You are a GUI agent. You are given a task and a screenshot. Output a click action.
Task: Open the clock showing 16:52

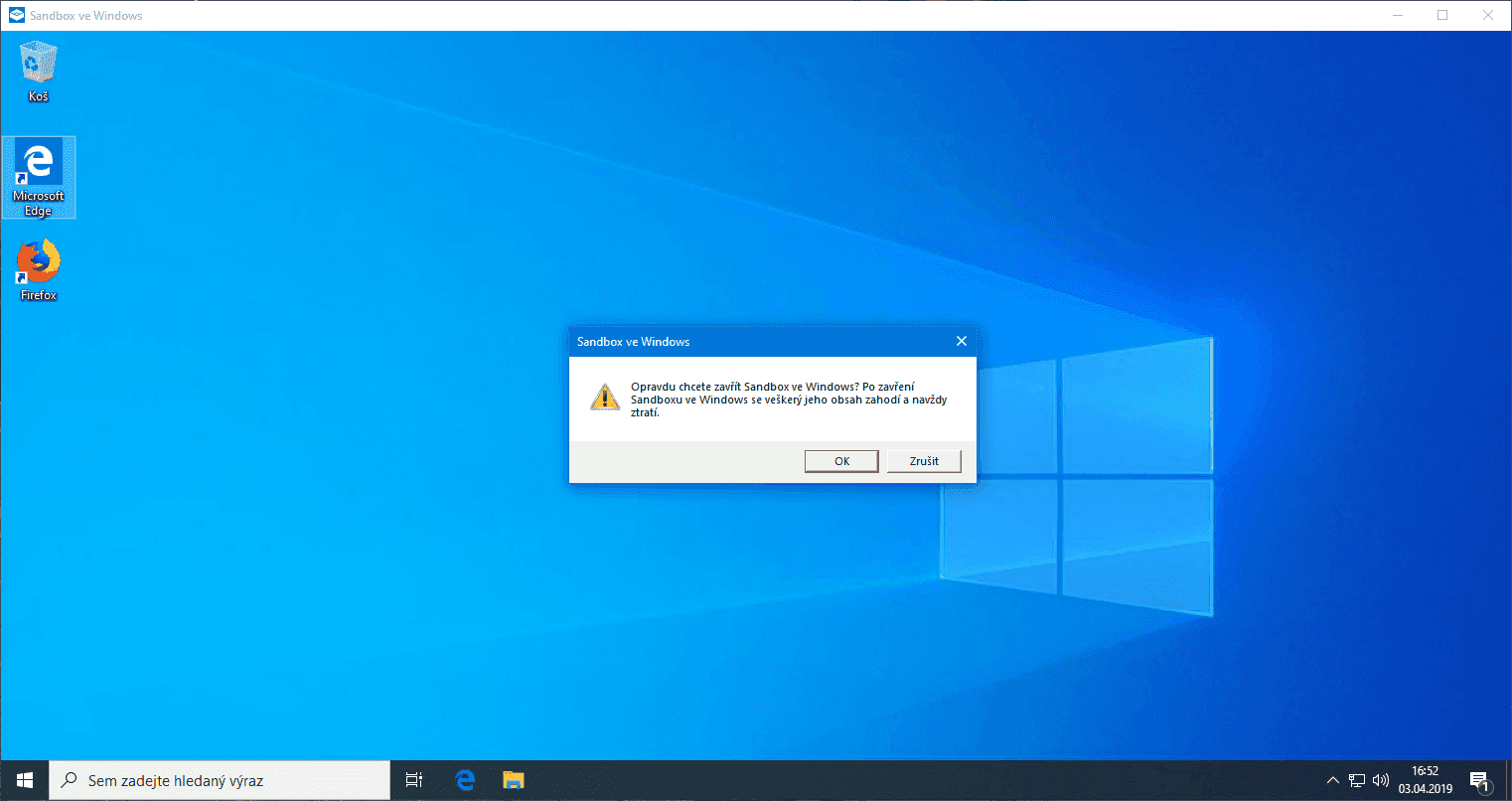1426,780
